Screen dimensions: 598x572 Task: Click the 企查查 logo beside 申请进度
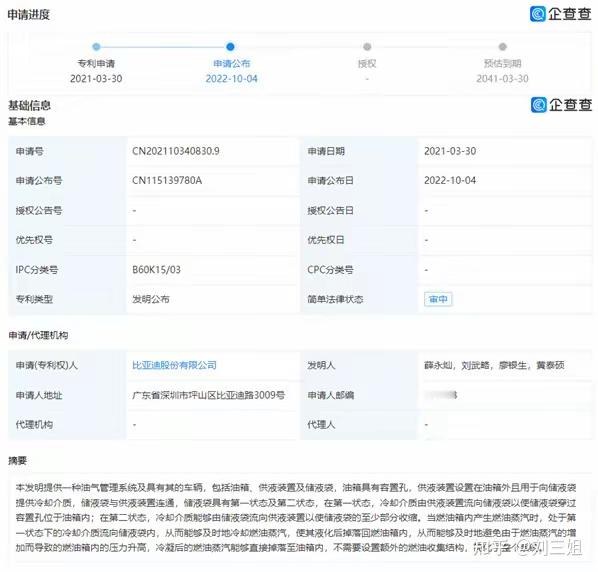click(x=560, y=14)
